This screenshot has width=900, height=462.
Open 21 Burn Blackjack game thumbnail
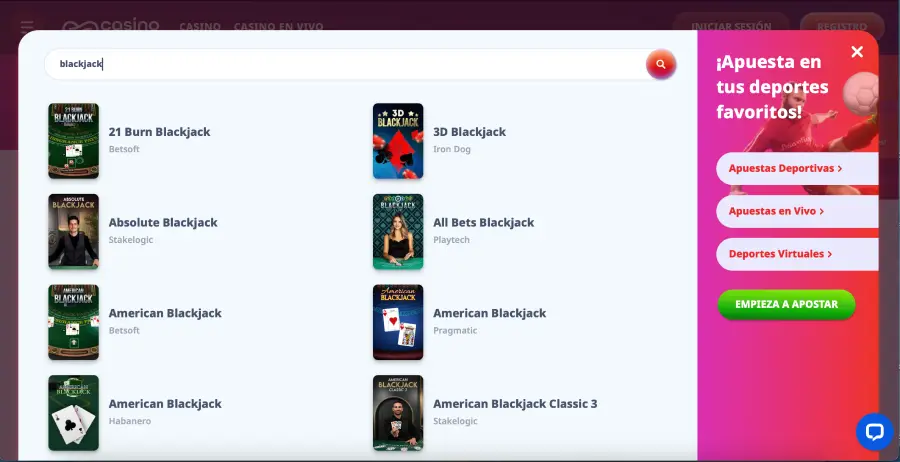pos(73,141)
